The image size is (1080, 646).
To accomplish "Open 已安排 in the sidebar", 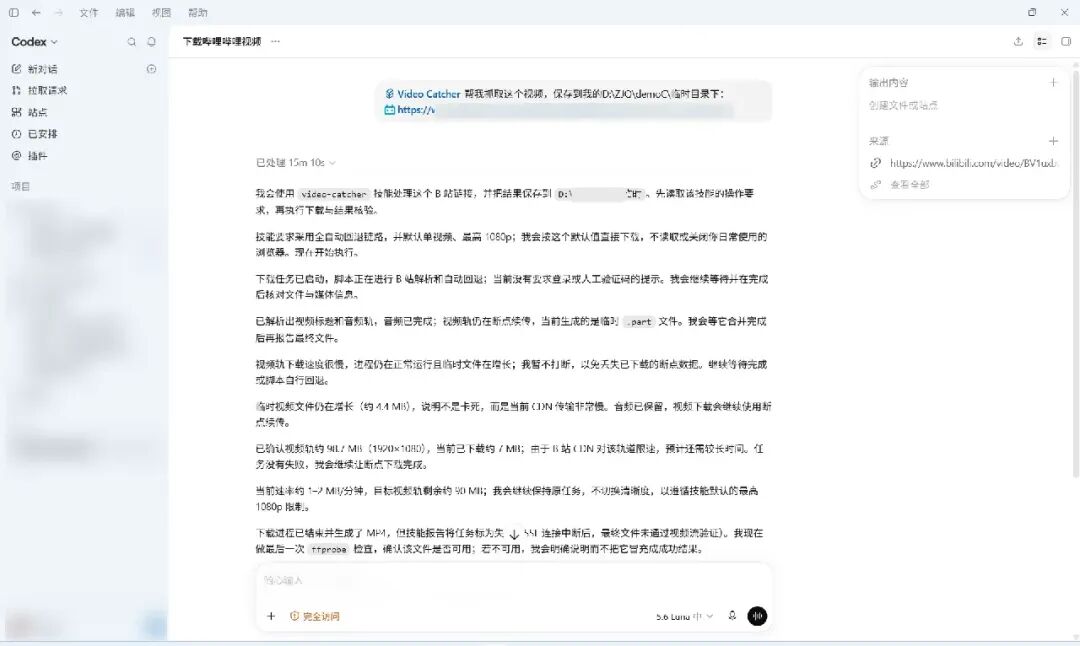I will point(34,134).
